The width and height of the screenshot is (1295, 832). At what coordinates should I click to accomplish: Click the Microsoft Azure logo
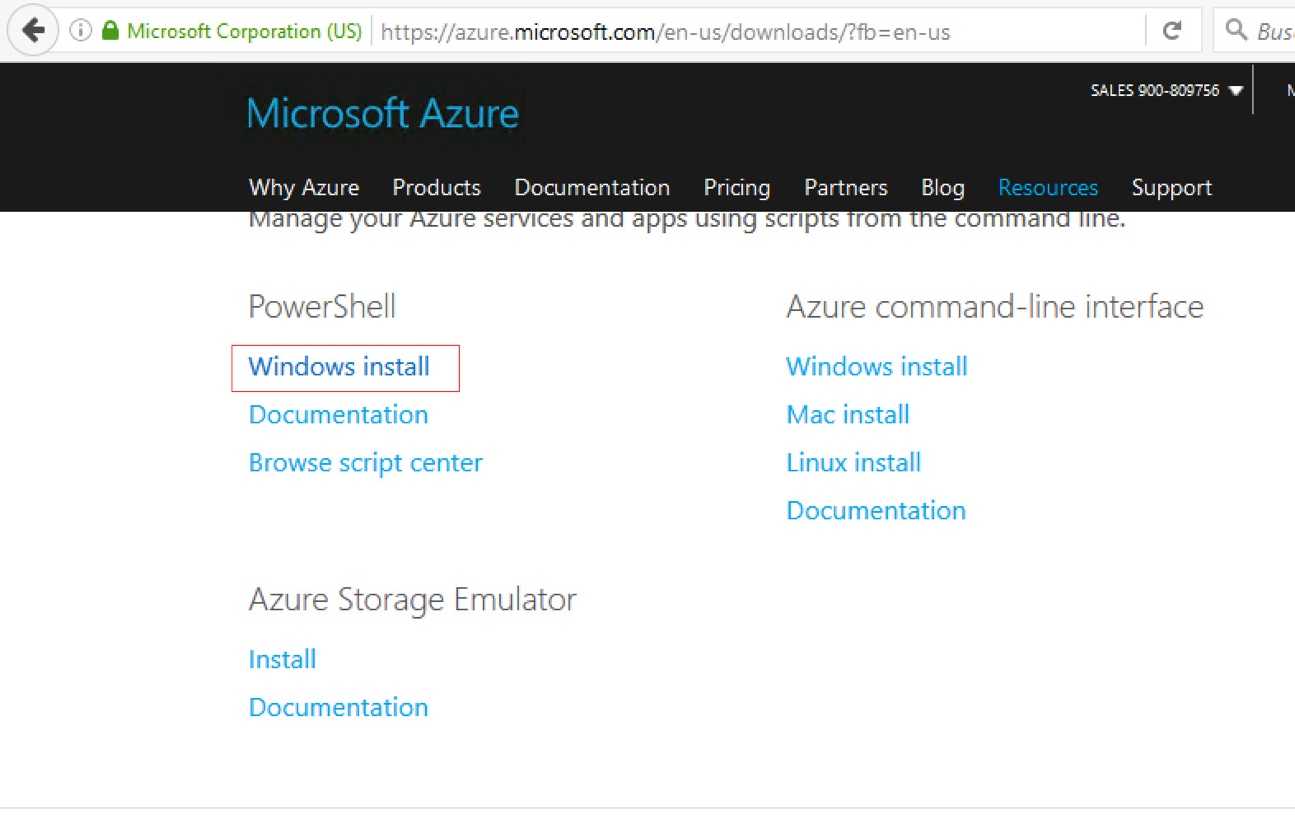pyautogui.click(x=383, y=113)
